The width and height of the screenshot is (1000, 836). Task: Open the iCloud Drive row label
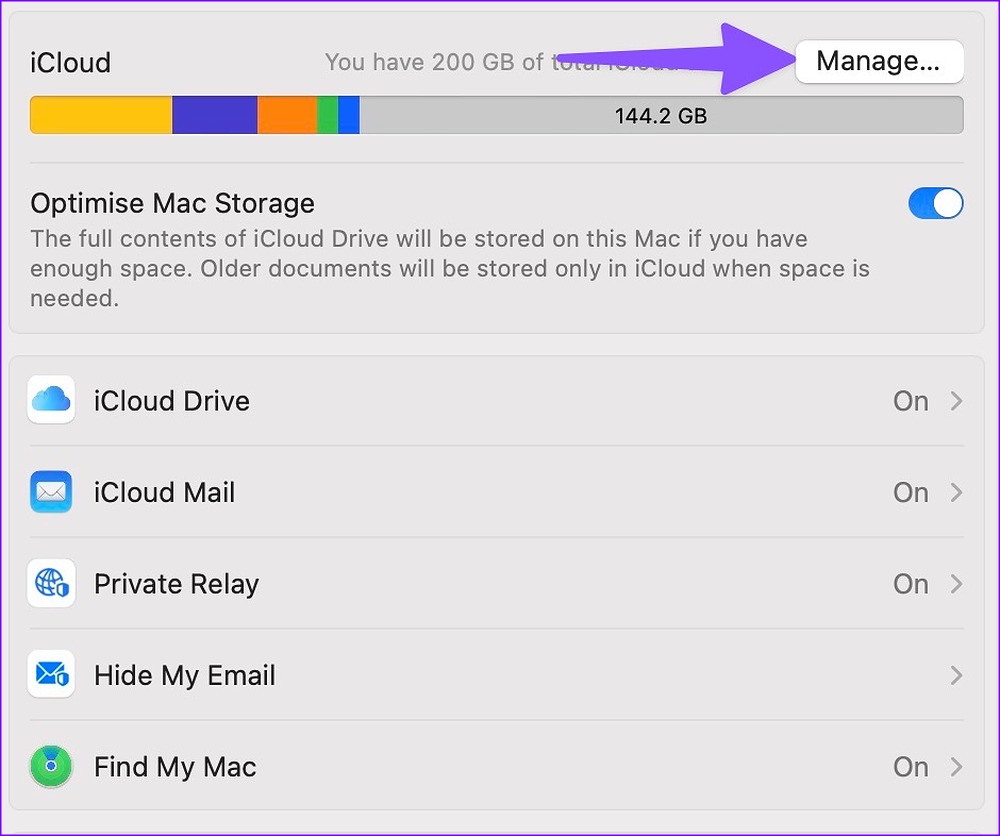coord(171,401)
